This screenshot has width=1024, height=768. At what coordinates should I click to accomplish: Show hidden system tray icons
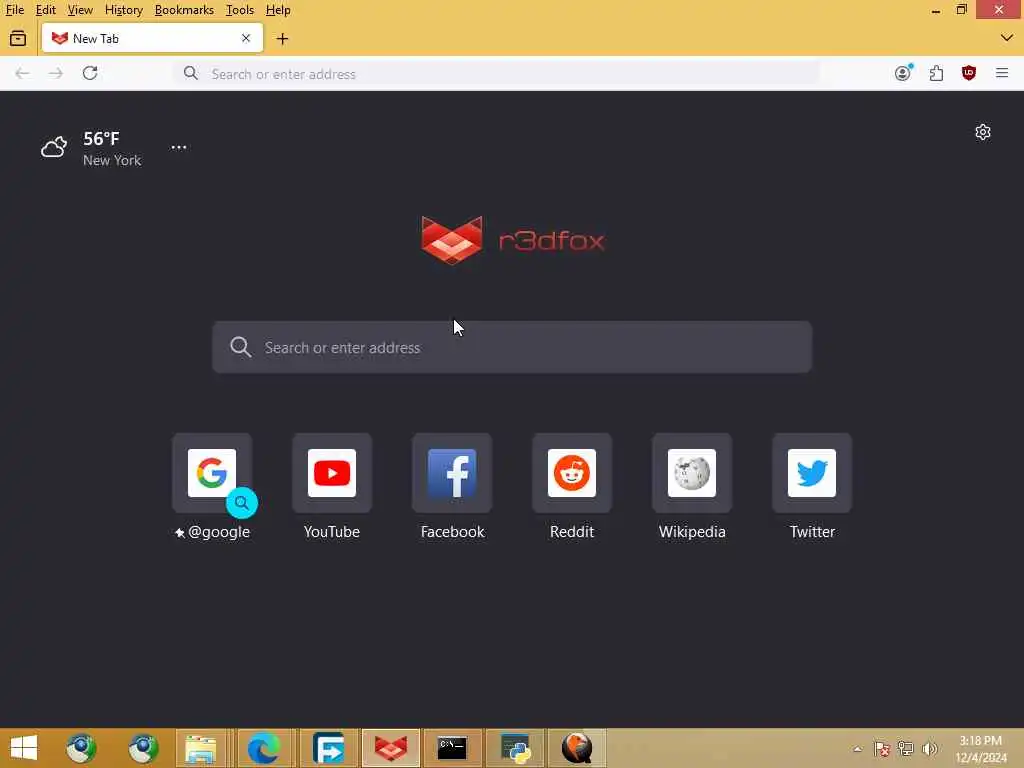pos(857,749)
